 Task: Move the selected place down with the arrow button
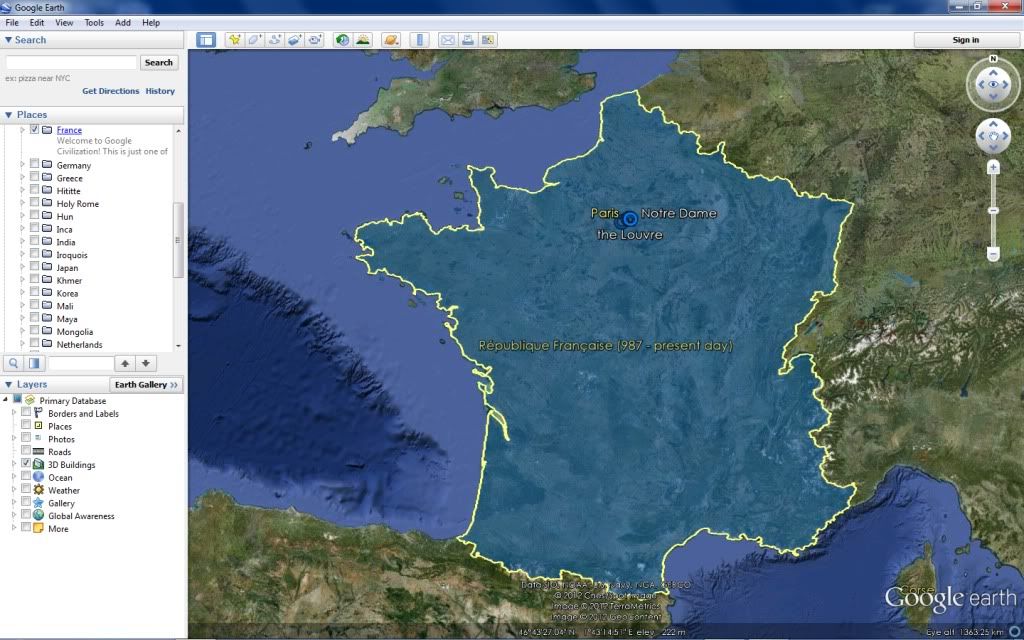[146, 363]
